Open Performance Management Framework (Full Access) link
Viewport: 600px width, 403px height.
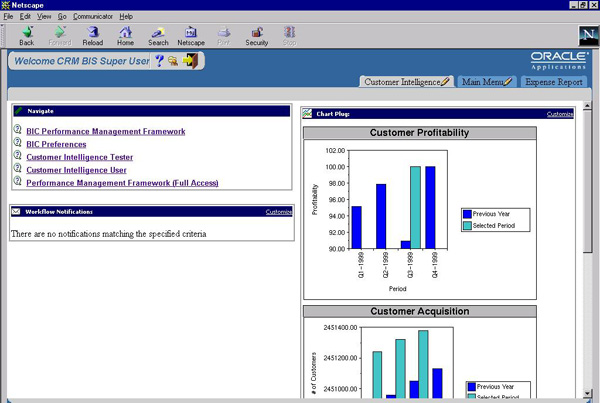pyautogui.click(x=122, y=183)
